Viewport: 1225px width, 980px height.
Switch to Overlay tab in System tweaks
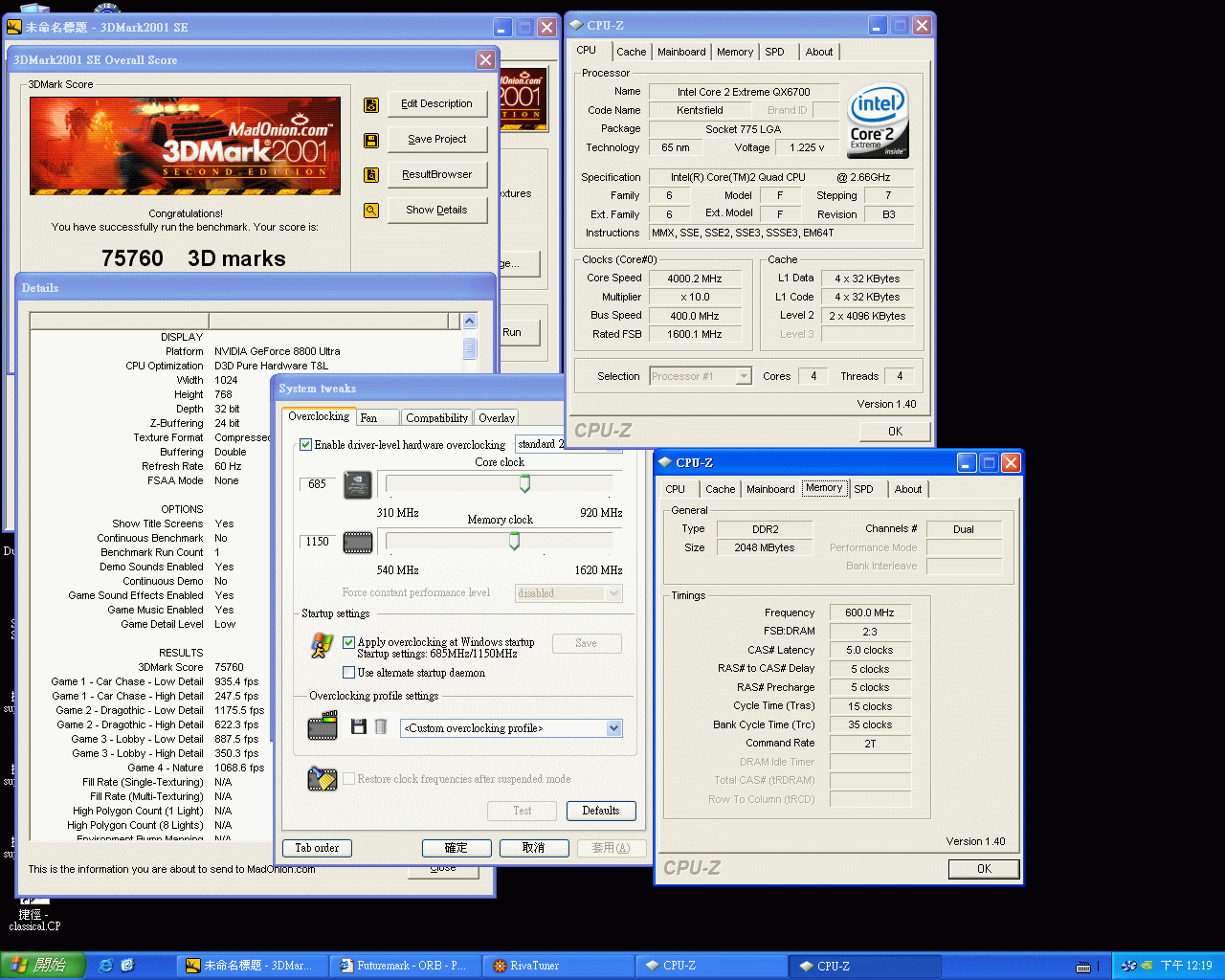[497, 418]
